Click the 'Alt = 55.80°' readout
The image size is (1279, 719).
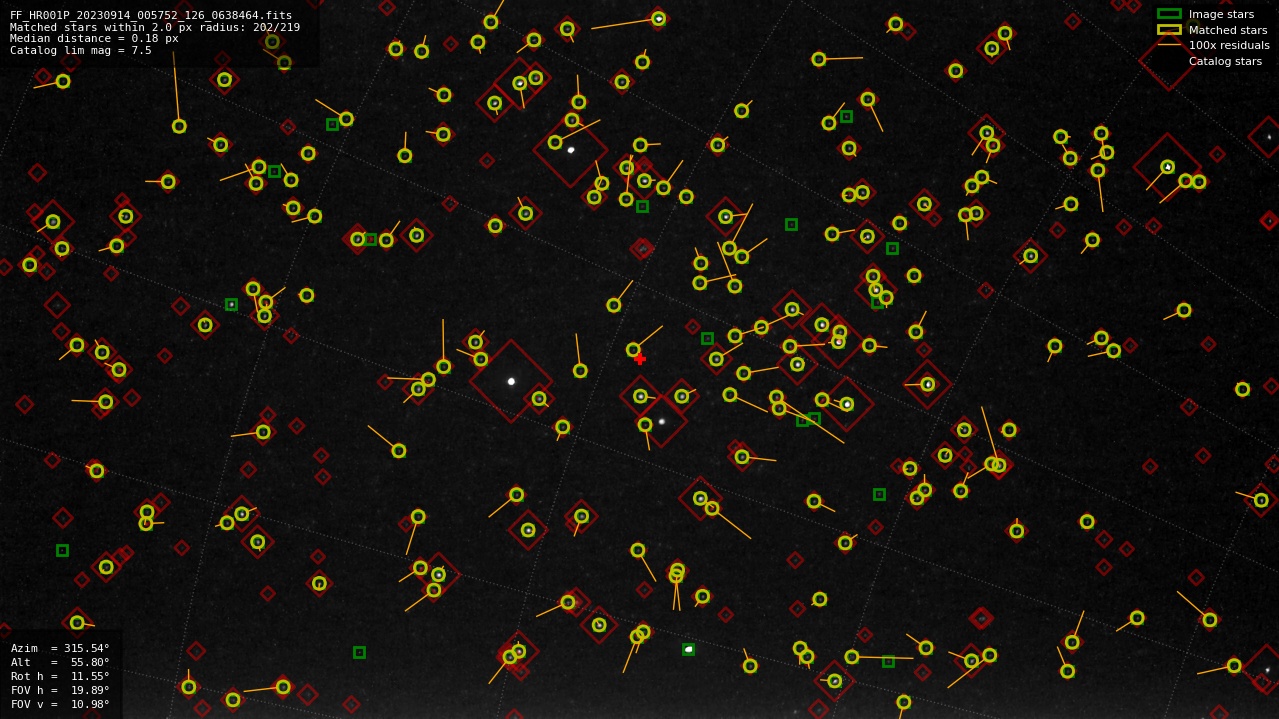coord(60,662)
